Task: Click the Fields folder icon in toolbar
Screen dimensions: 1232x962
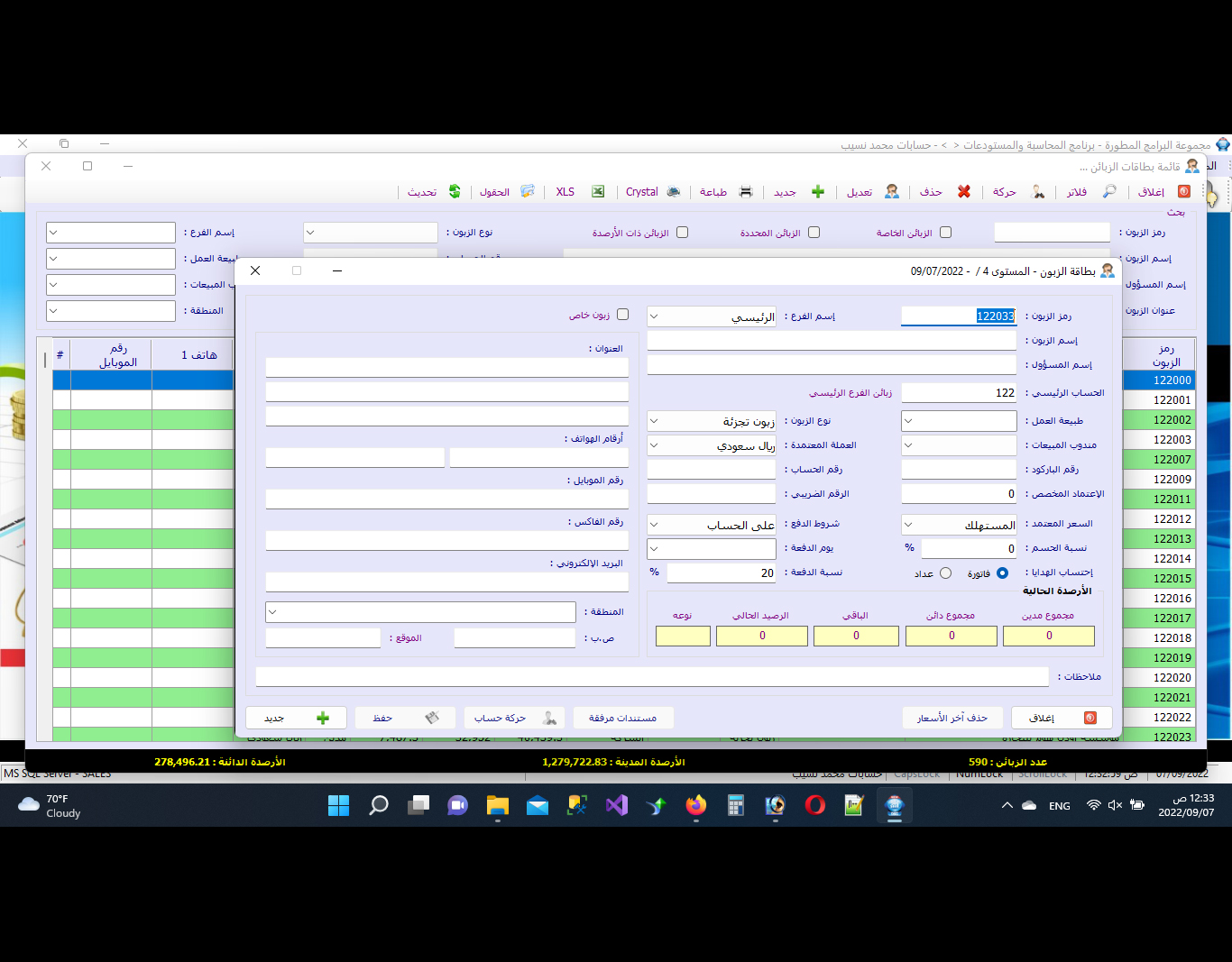Action: pyautogui.click(x=528, y=192)
